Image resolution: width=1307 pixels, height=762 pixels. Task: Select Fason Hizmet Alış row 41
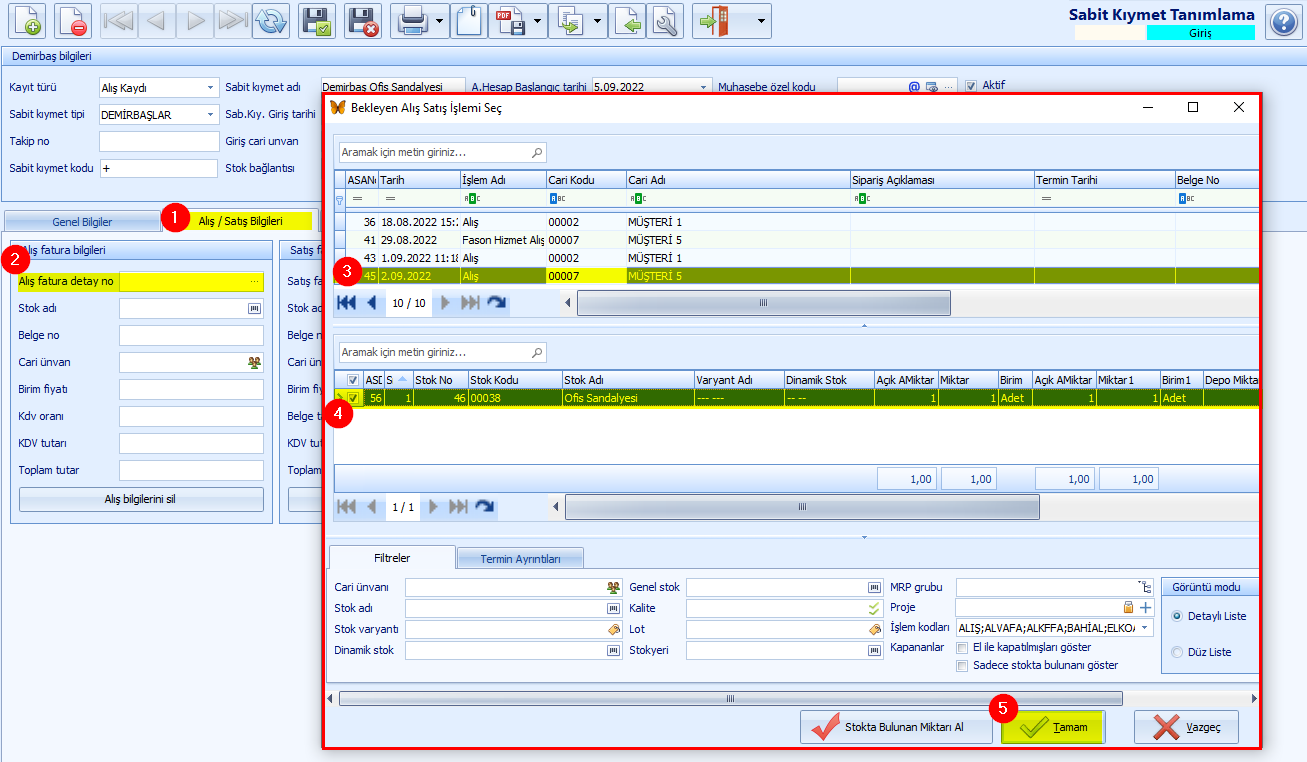(x=797, y=240)
